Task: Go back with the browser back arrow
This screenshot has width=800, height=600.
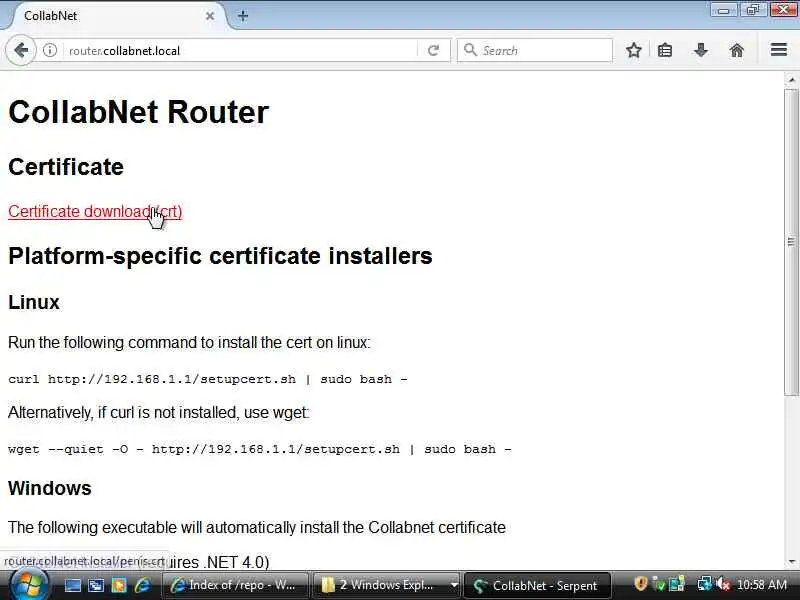Action: pos(21,51)
